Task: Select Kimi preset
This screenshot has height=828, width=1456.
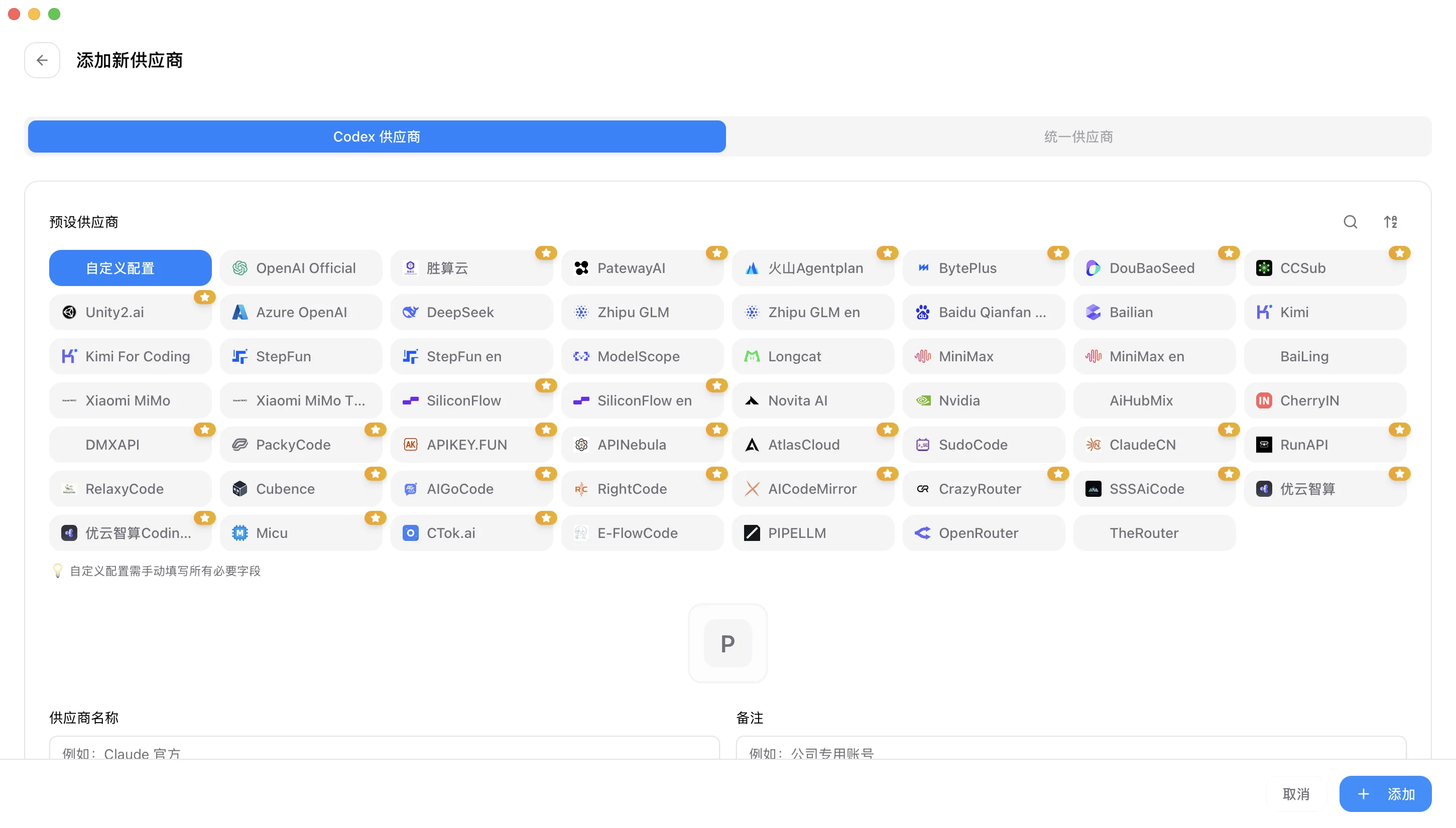Action: click(1325, 312)
